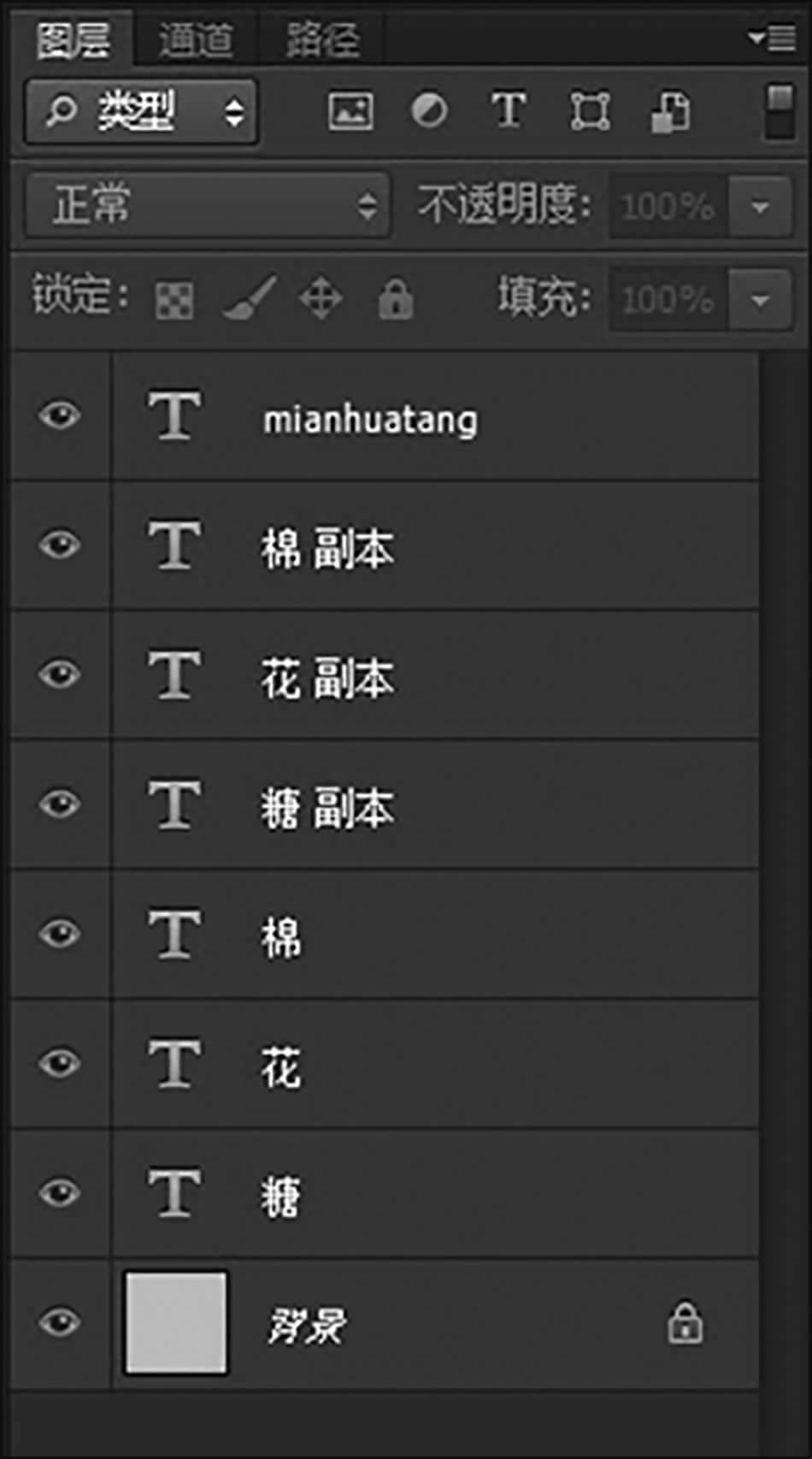Filter layers by text type
Viewport: 812px width, 1459px height.
[509, 111]
